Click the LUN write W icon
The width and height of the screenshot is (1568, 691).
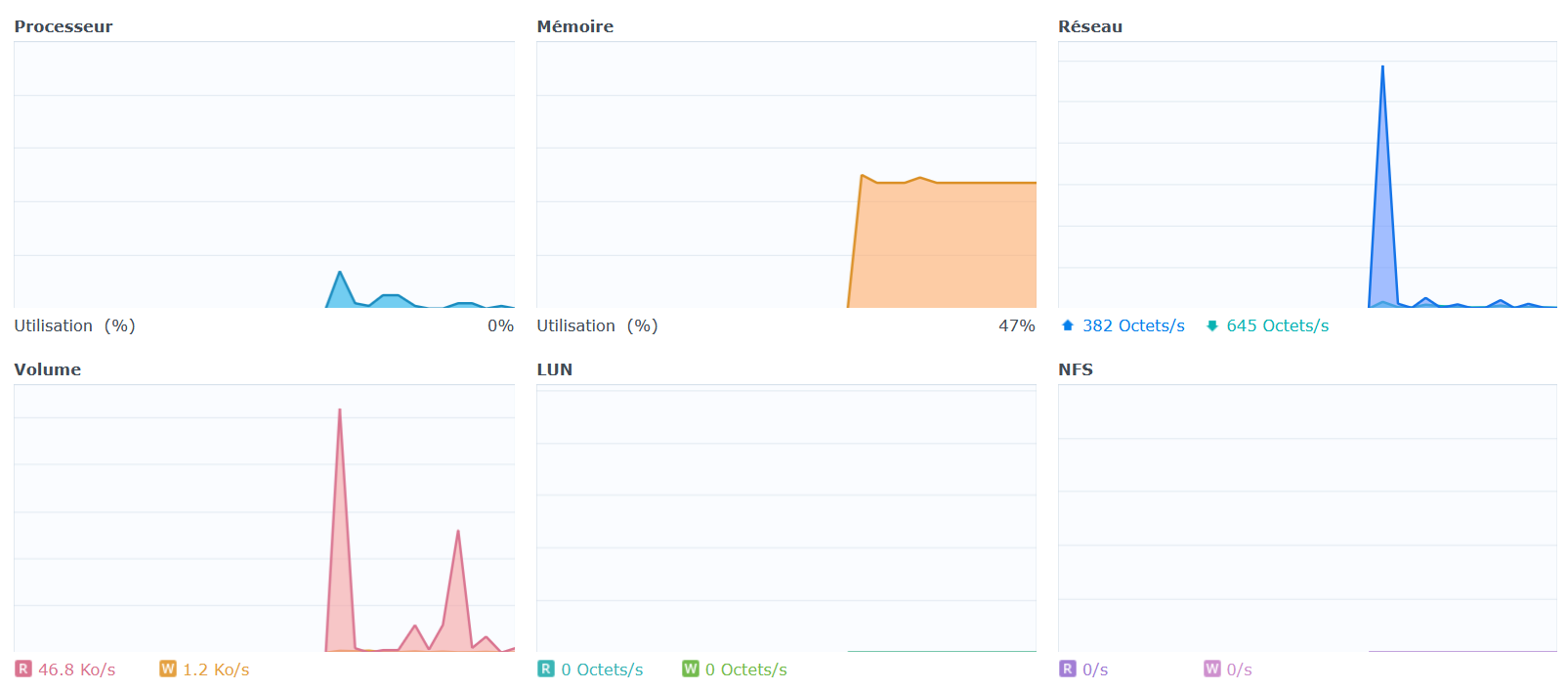tap(691, 669)
